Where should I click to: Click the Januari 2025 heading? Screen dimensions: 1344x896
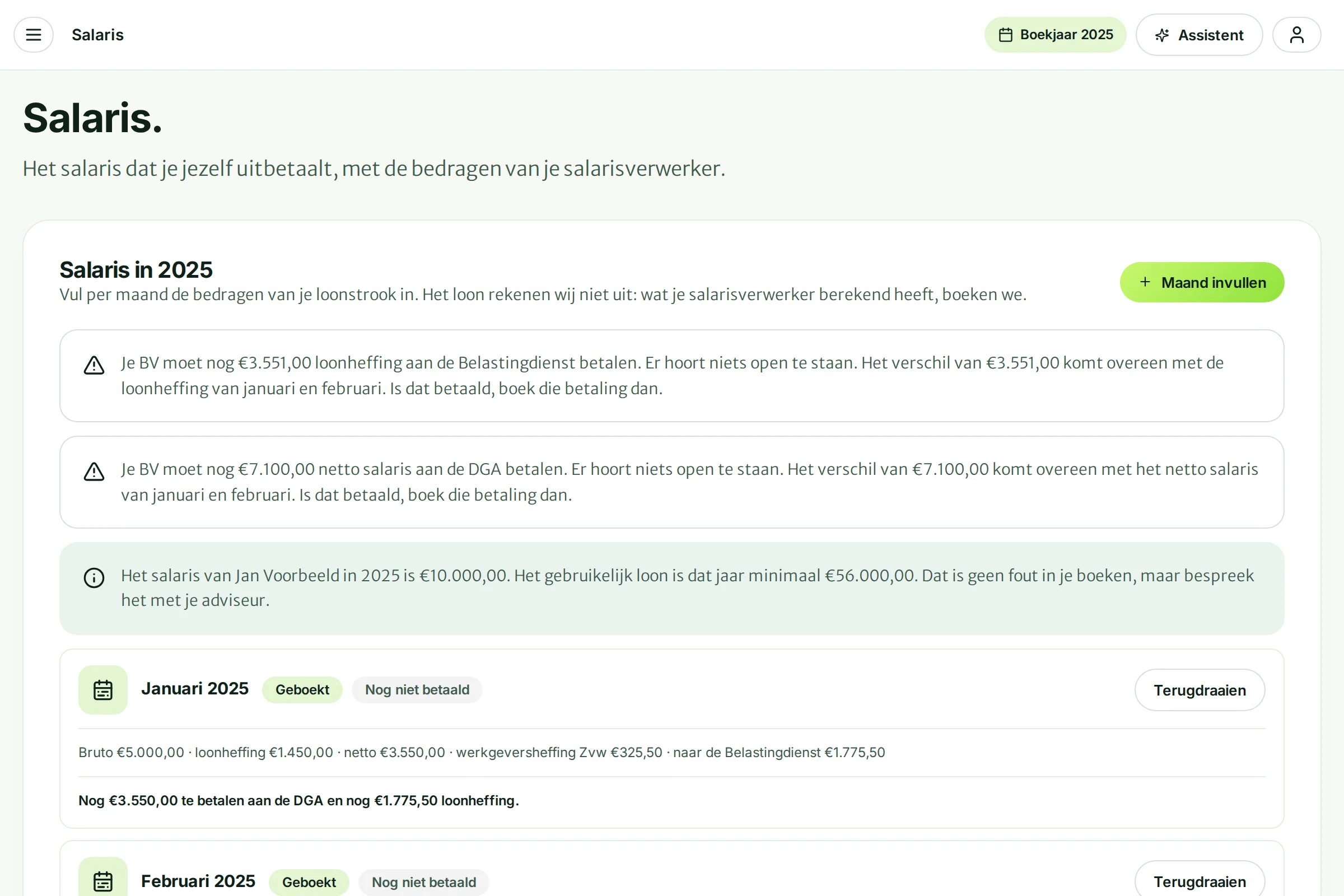click(x=195, y=689)
